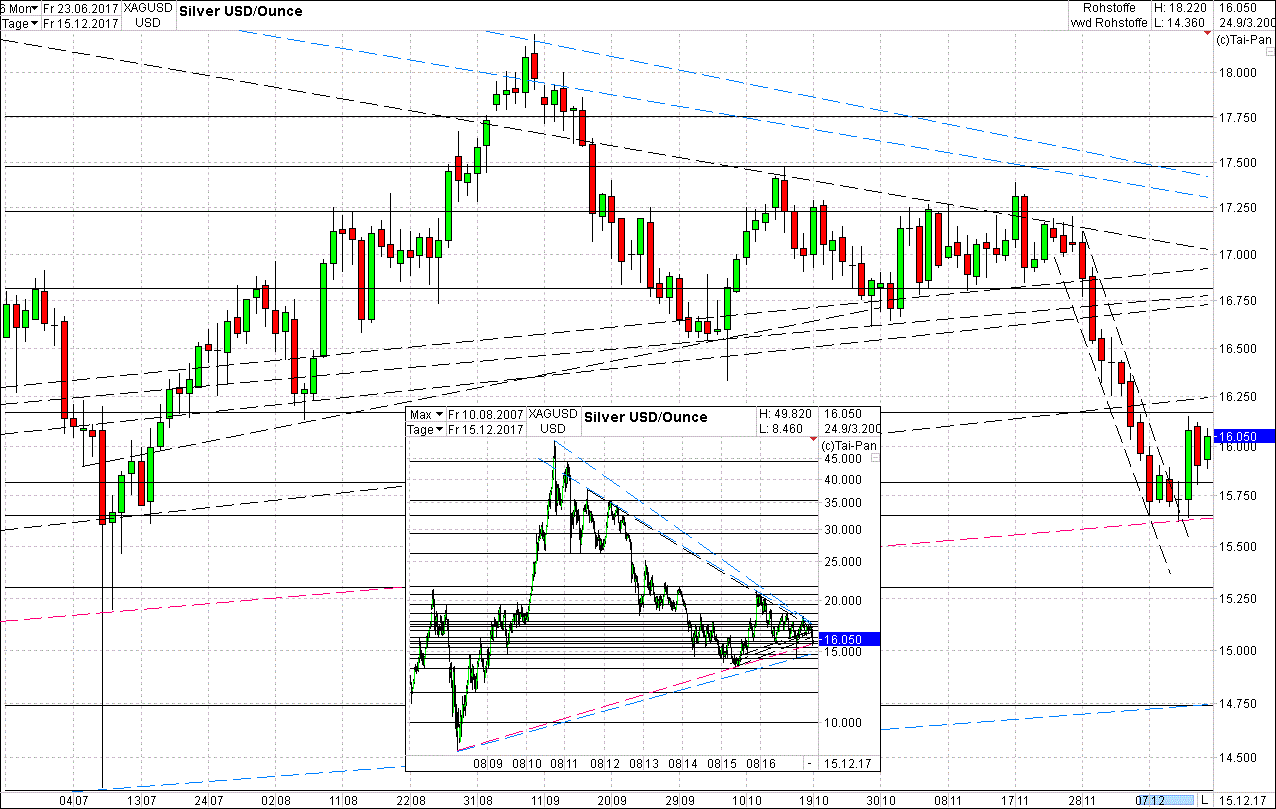Click the inset chart title Silver USD/Ounce
The image size is (1276, 809).
[645, 417]
